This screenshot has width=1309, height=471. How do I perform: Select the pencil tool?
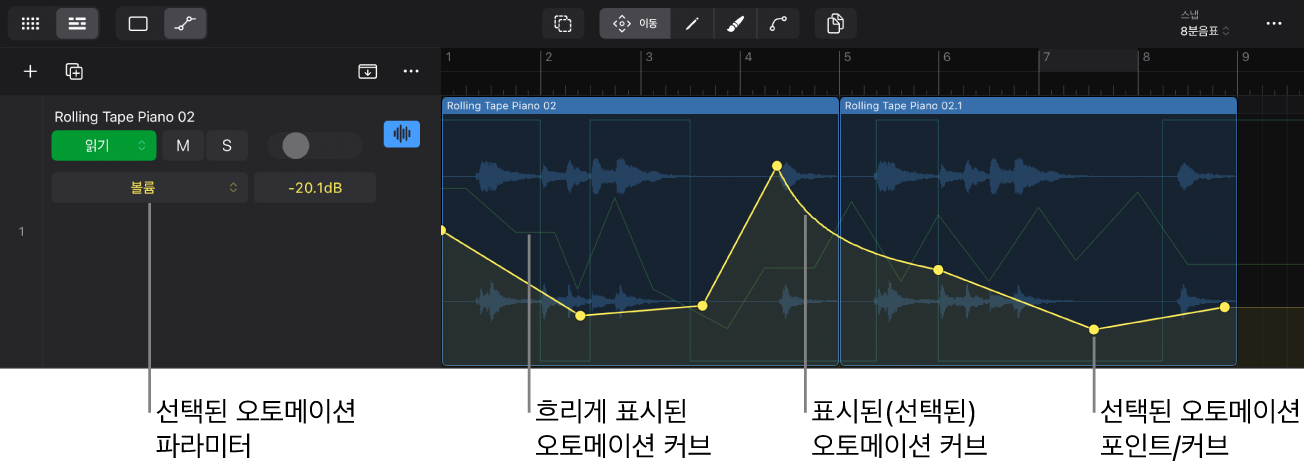(691, 23)
